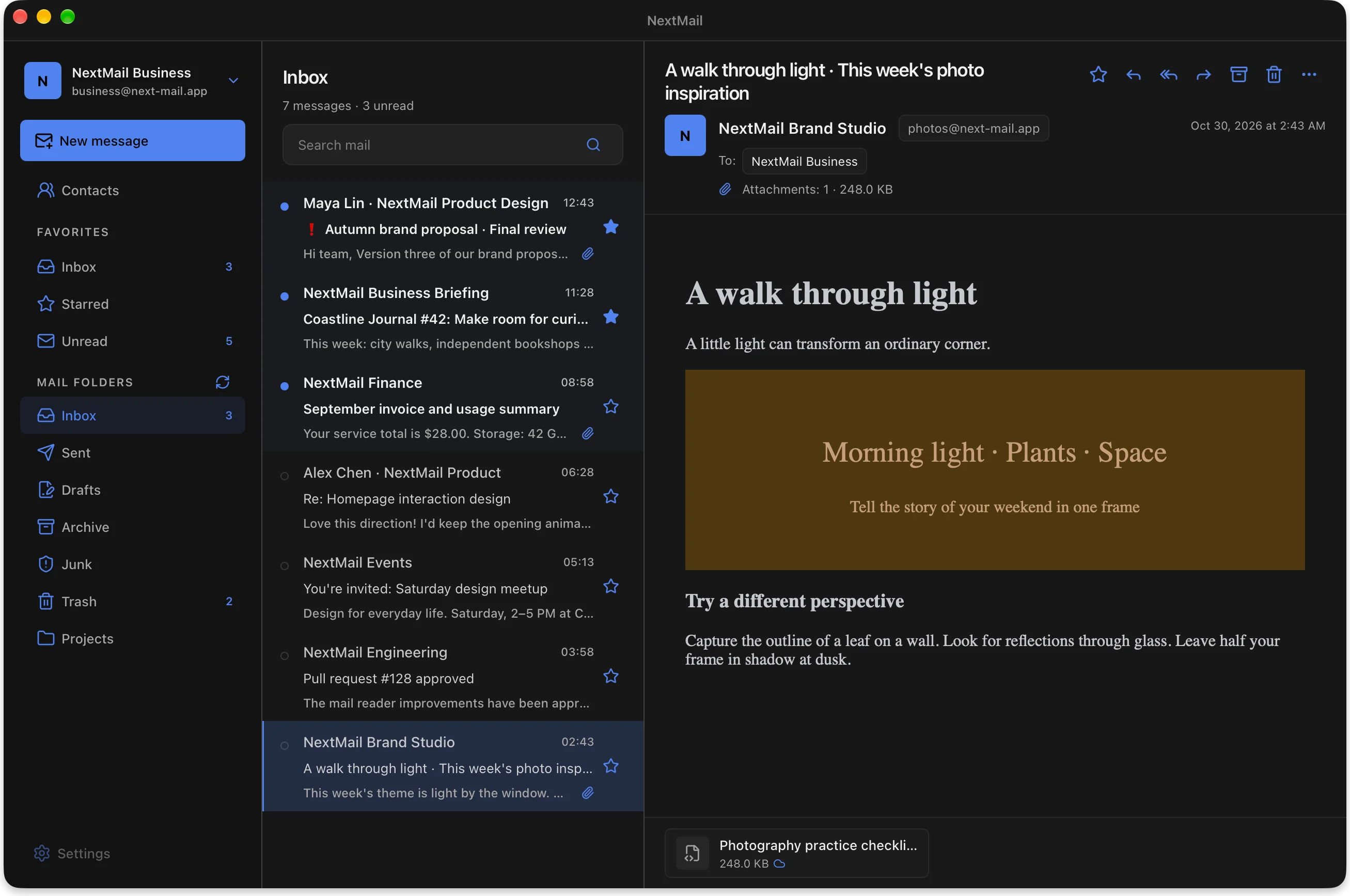Viewport: 1350px width, 896px height.
Task: Unstar the Coastline Journal #42 email
Action: click(x=611, y=317)
